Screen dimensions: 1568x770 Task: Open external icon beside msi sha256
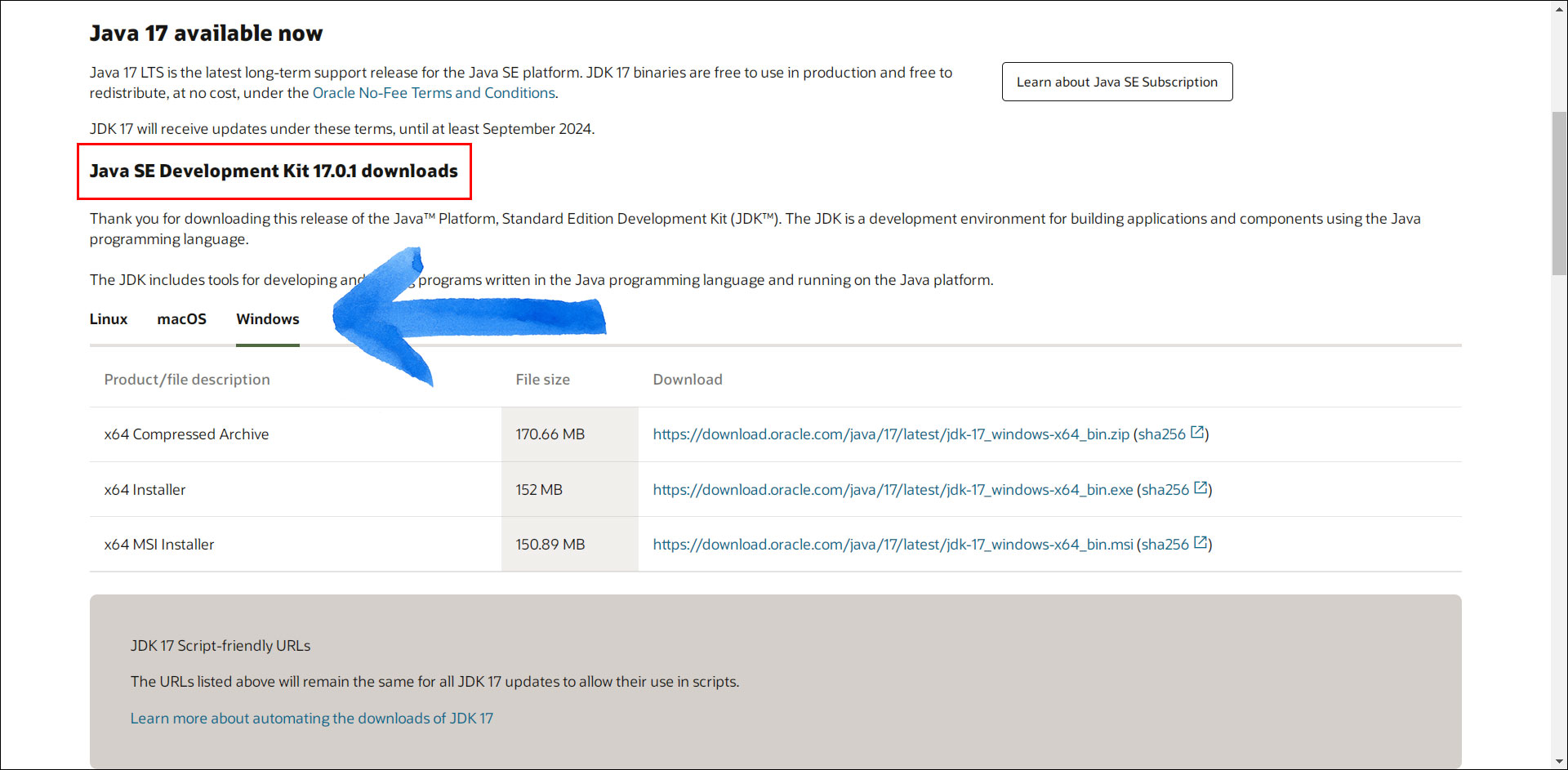1200,543
